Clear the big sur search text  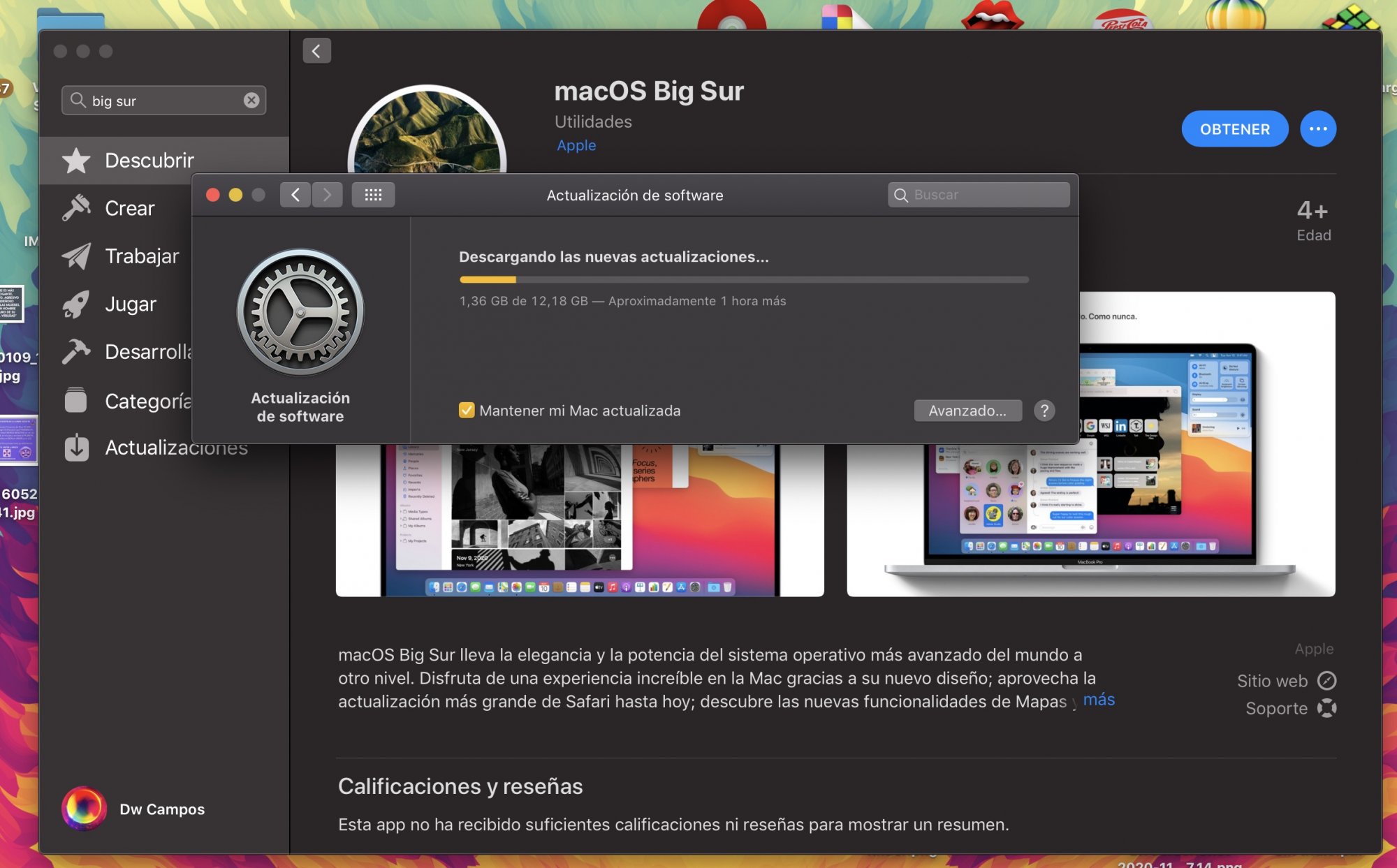click(251, 101)
